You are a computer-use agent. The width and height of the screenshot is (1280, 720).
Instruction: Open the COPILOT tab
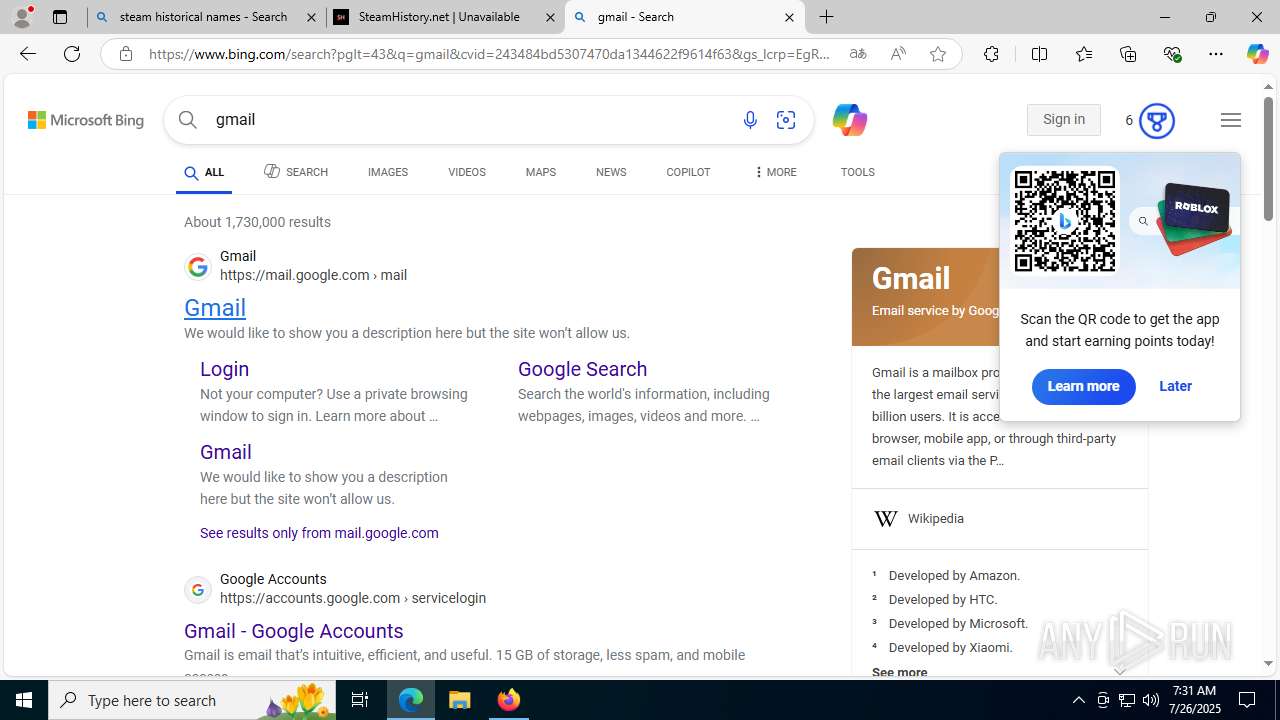688,173
